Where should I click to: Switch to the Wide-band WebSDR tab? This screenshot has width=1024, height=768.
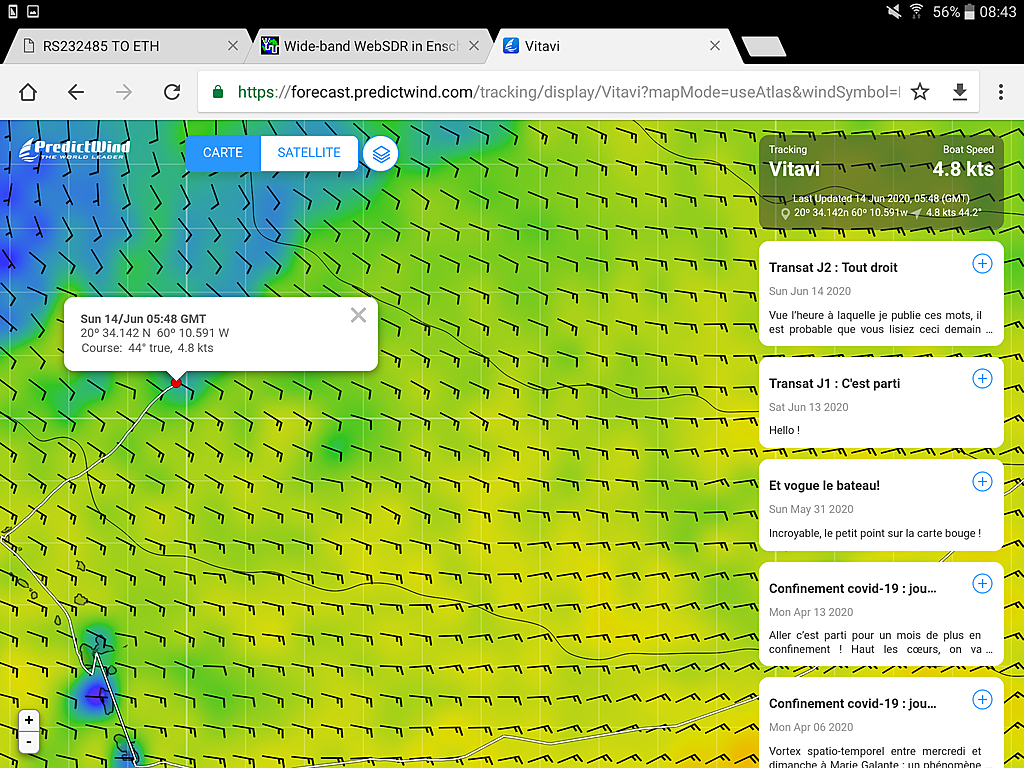coord(370,46)
